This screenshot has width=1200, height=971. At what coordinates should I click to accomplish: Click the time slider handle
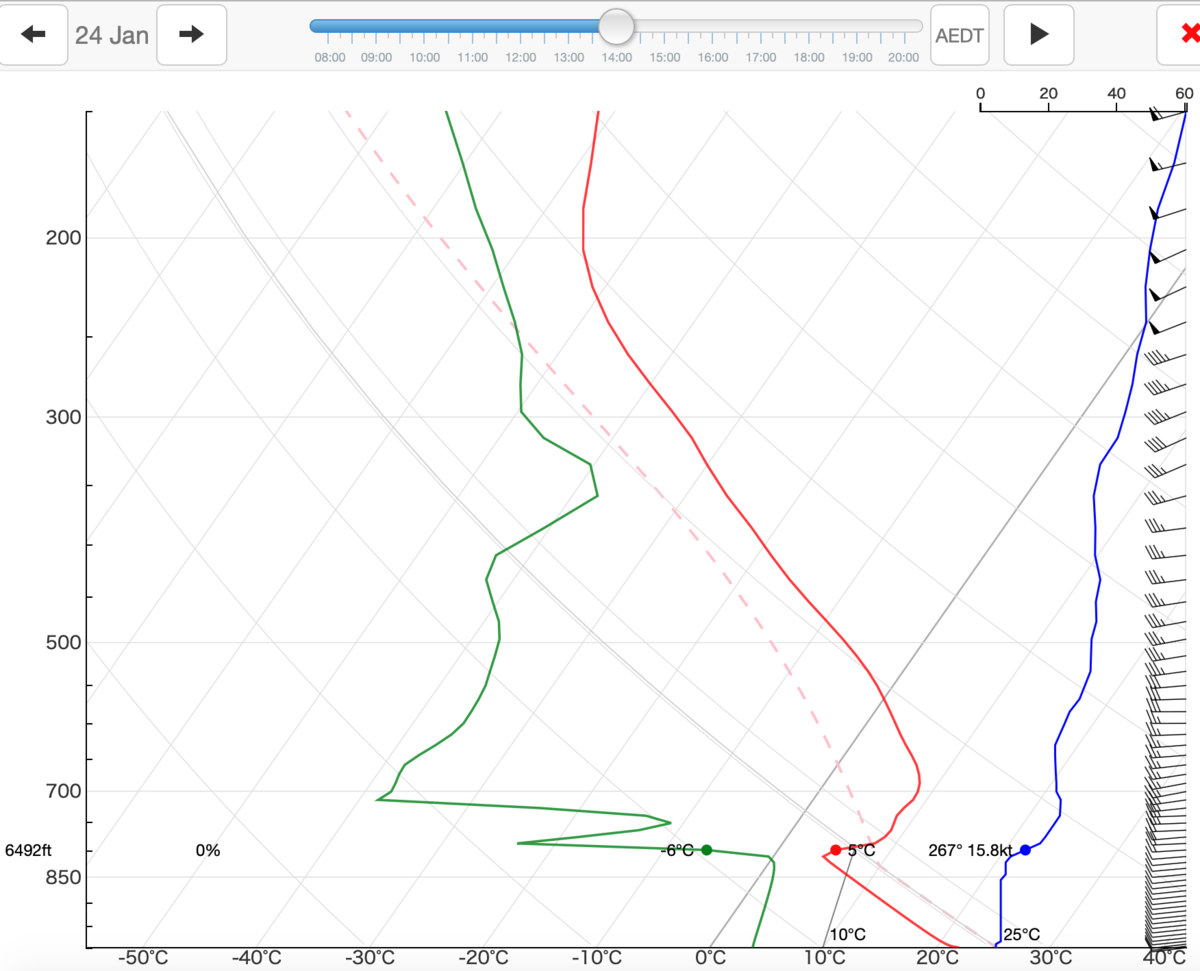pos(617,27)
